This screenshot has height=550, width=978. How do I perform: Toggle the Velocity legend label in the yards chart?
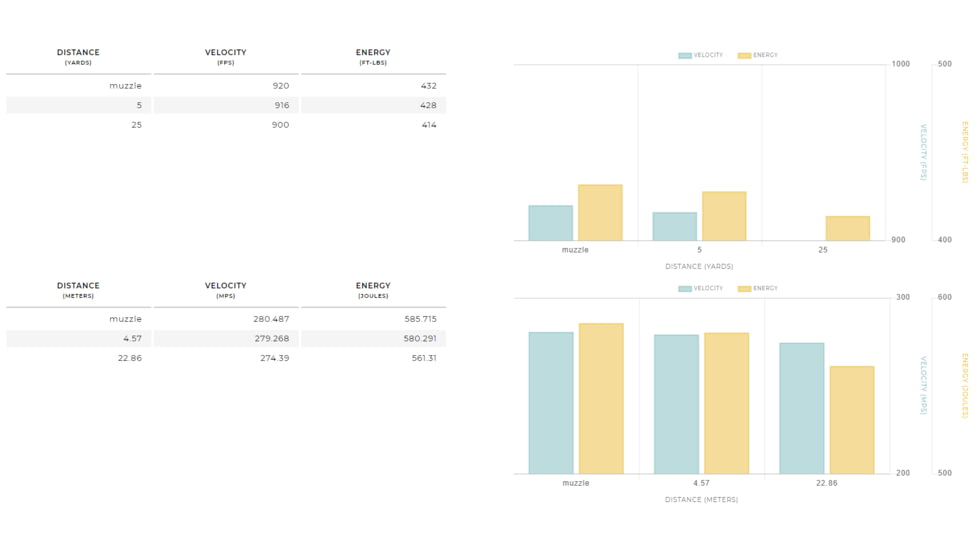pyautogui.click(x=708, y=56)
